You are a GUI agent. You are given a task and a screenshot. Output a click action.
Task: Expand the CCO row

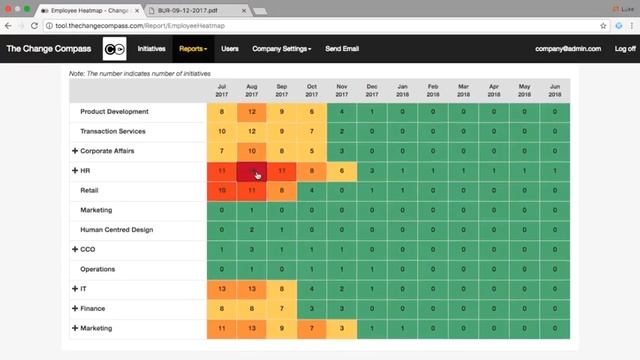(75, 249)
